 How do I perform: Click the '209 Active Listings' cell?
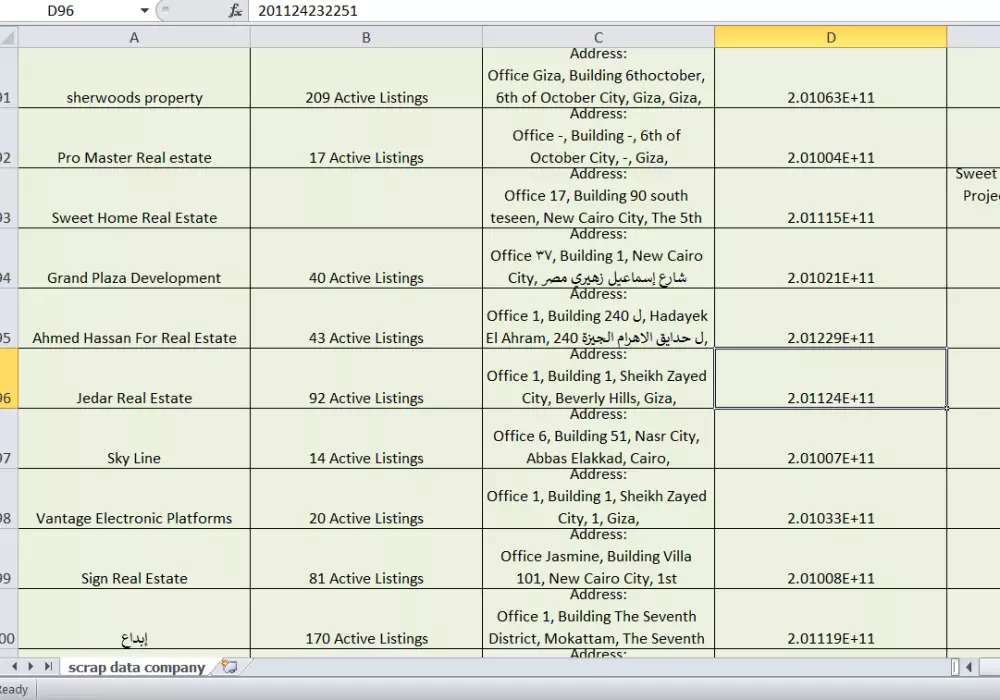click(366, 78)
